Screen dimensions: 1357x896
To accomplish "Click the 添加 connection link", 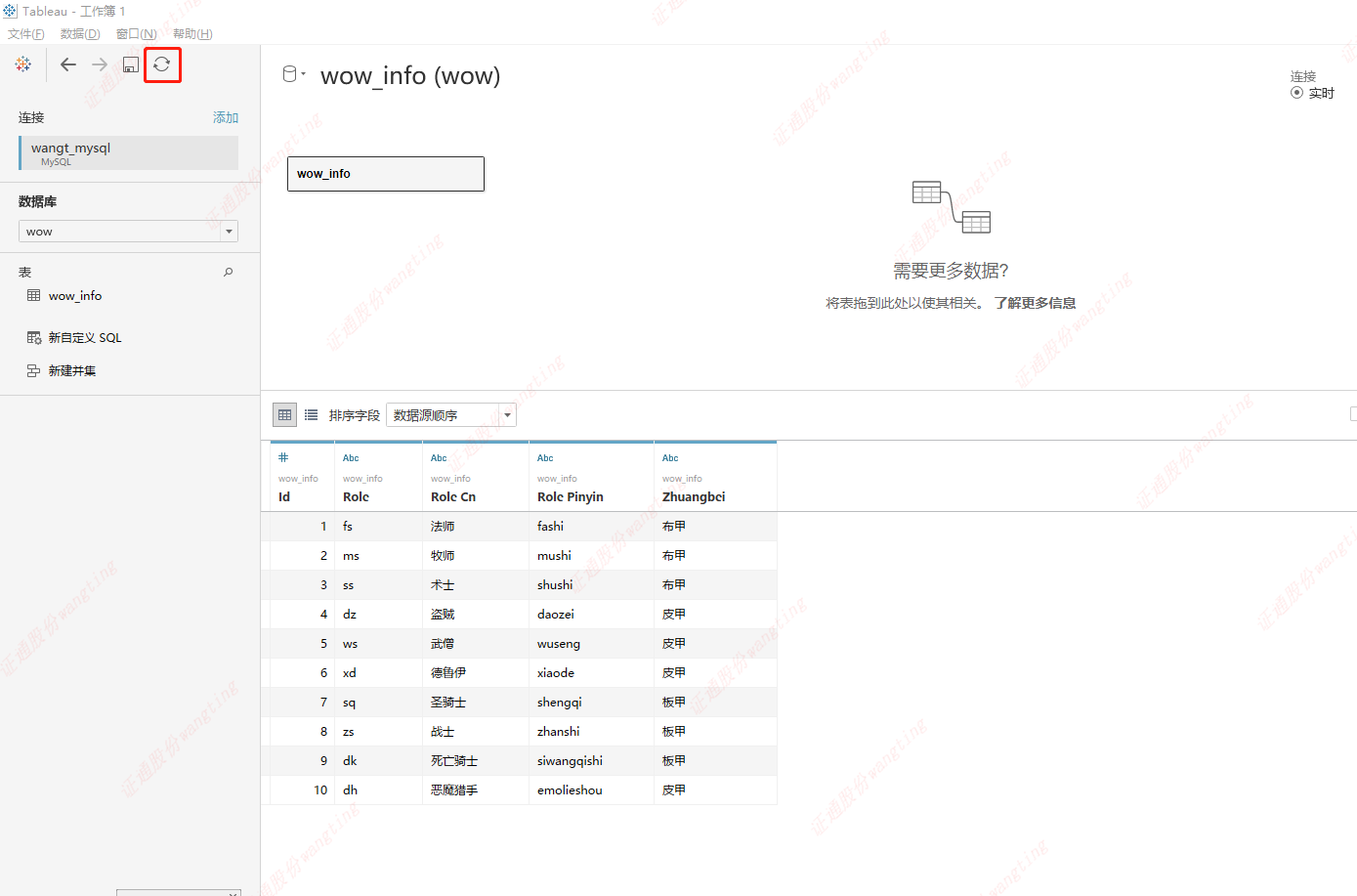I will [226, 117].
